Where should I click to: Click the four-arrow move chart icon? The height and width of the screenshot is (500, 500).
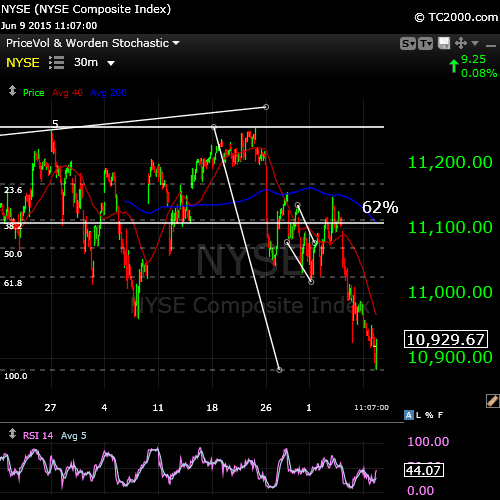coord(461,43)
